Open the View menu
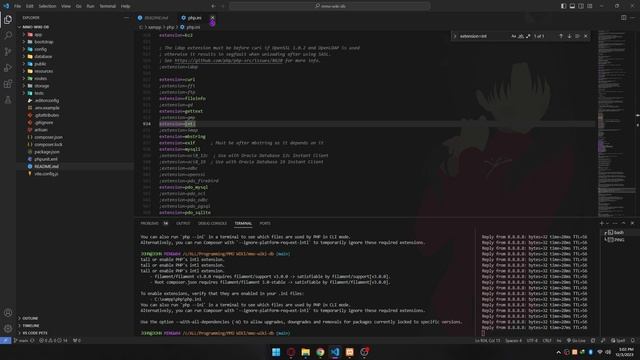 (66, 6)
